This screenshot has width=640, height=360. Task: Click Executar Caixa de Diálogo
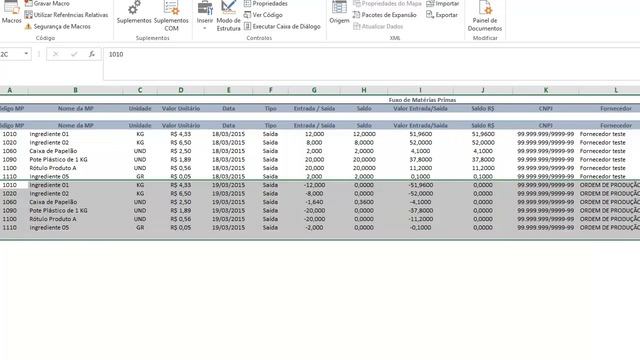click(x=282, y=27)
